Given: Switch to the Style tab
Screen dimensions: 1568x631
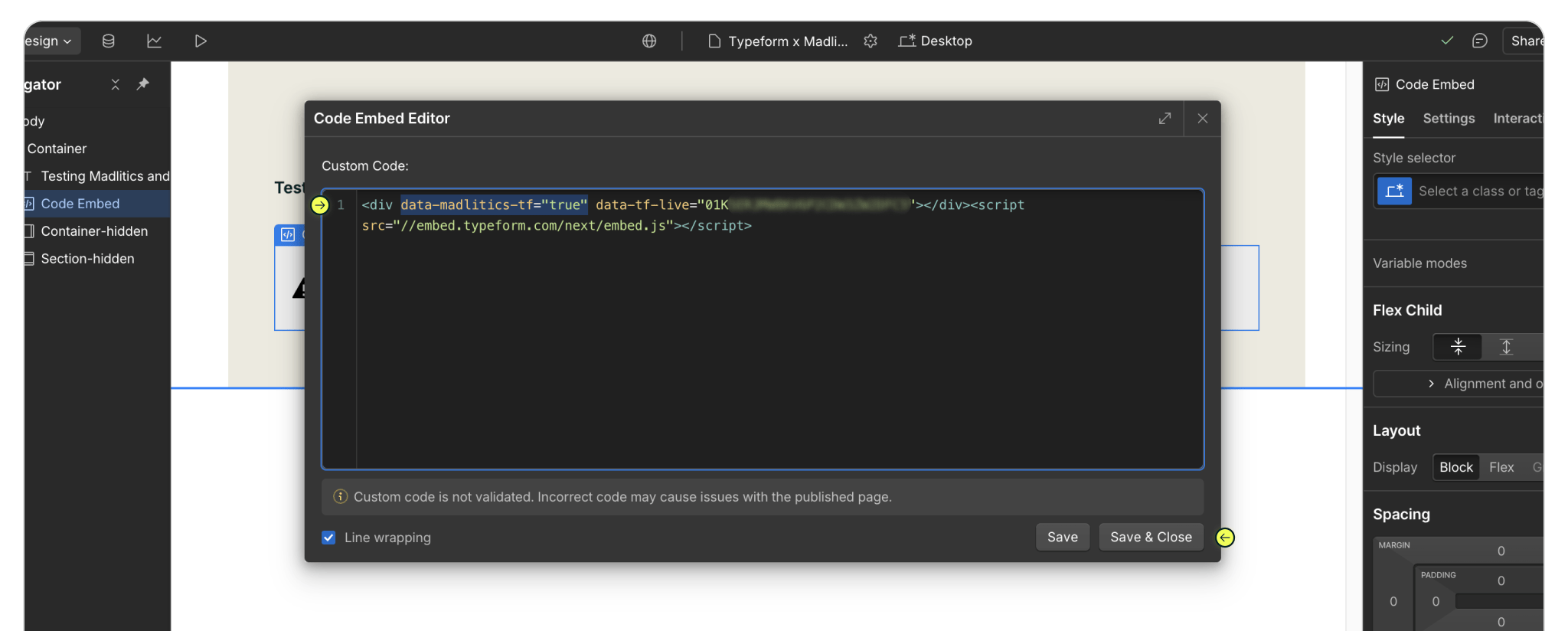Looking at the screenshot, I should [1388, 119].
